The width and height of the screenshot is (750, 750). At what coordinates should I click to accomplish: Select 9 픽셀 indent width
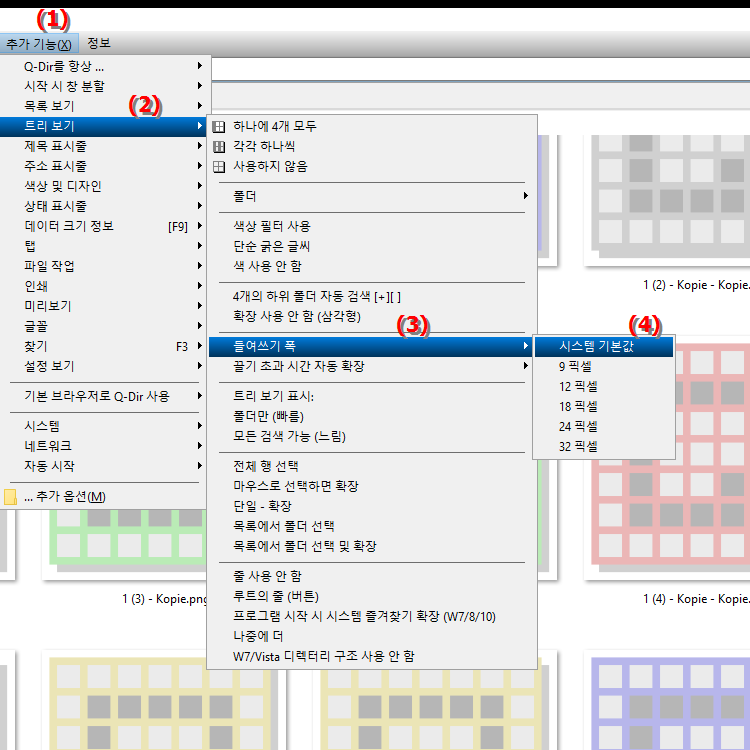604,367
